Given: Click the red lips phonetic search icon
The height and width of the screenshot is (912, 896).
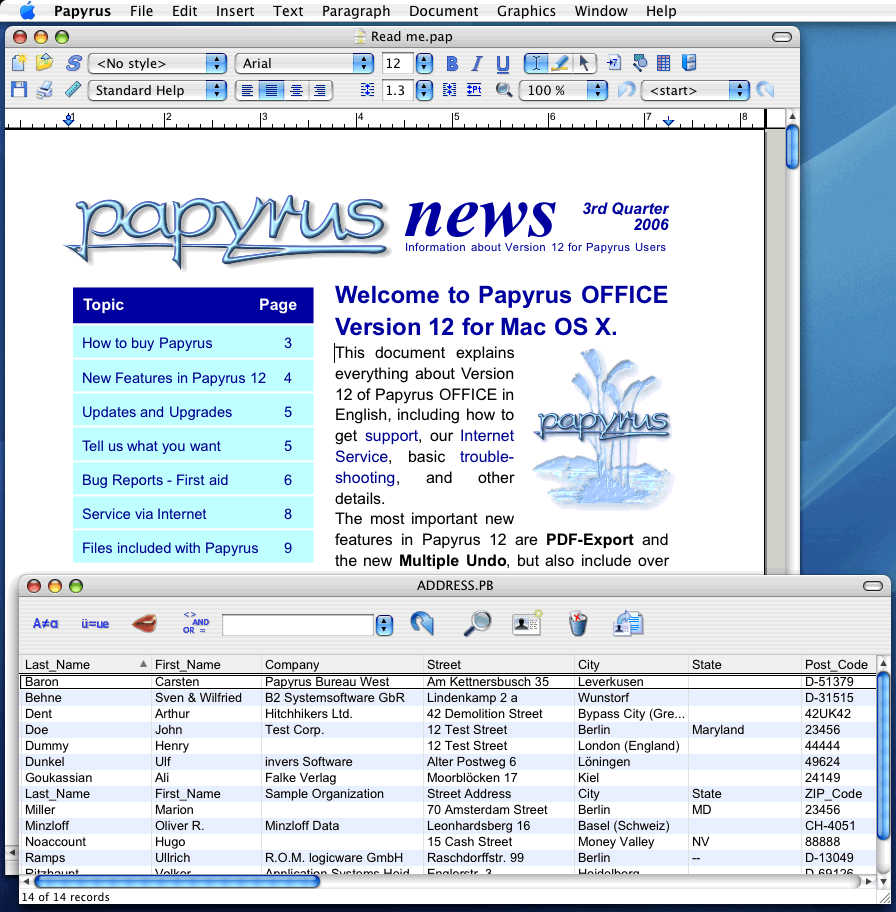Looking at the screenshot, I should [x=144, y=624].
